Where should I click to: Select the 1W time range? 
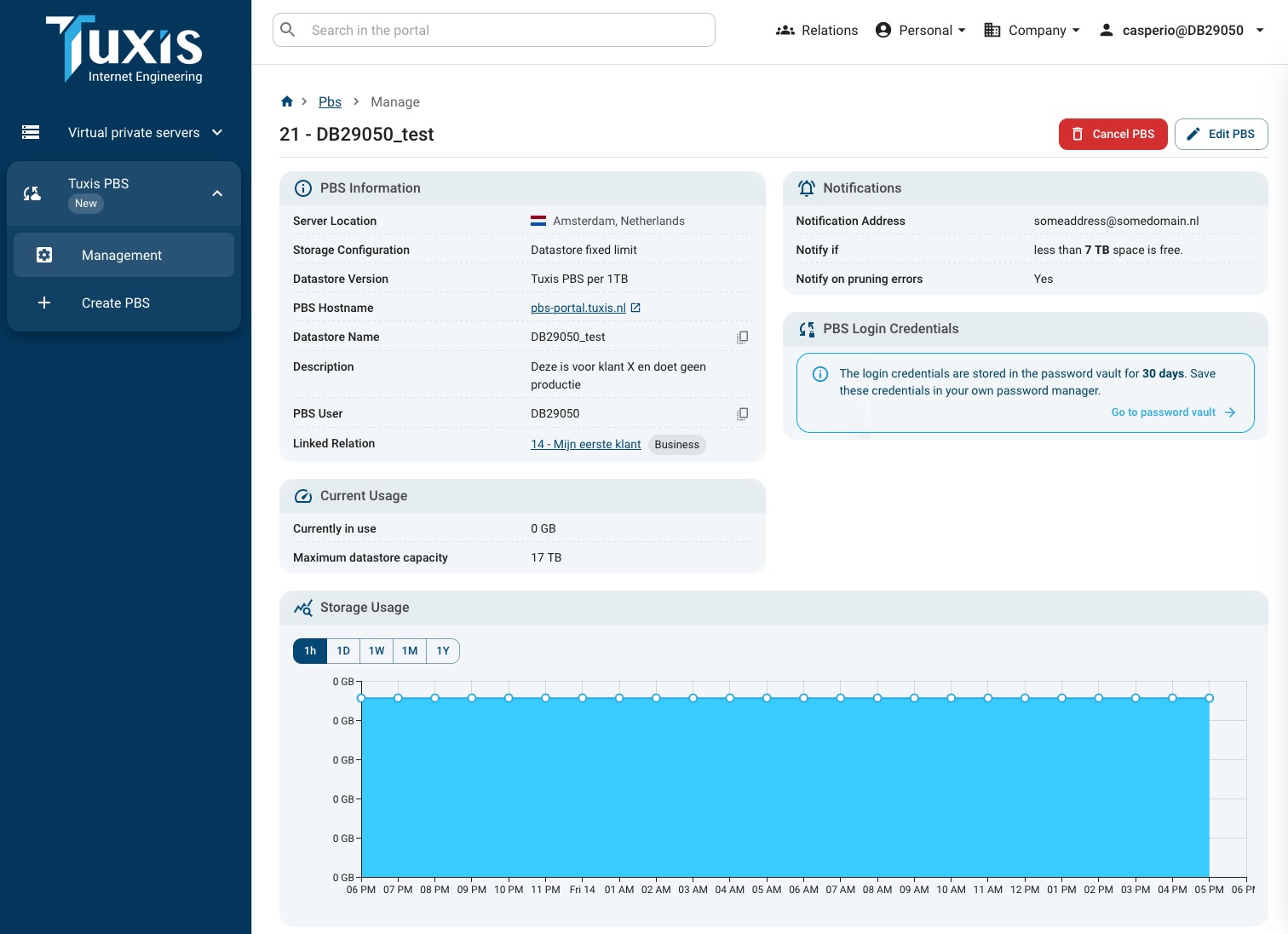[377, 651]
